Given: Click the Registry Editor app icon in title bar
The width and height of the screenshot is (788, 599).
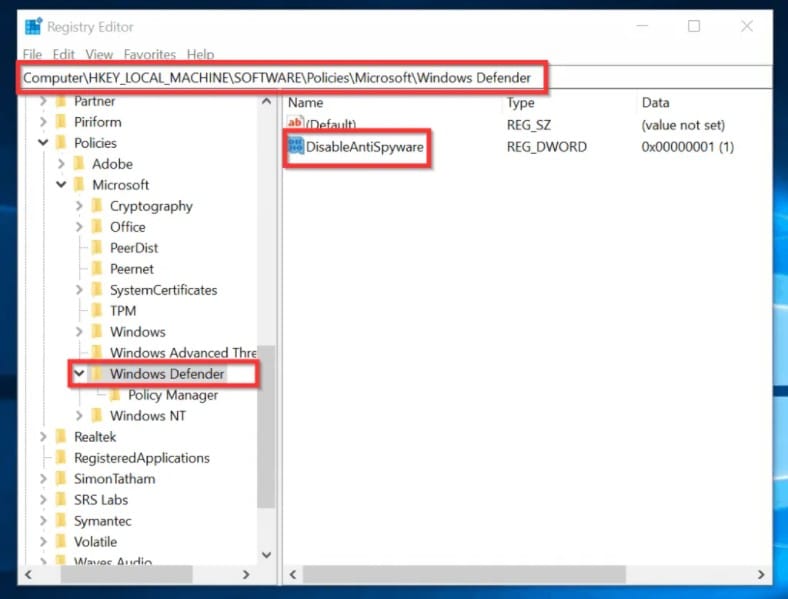Looking at the screenshot, I should pyautogui.click(x=34, y=26).
